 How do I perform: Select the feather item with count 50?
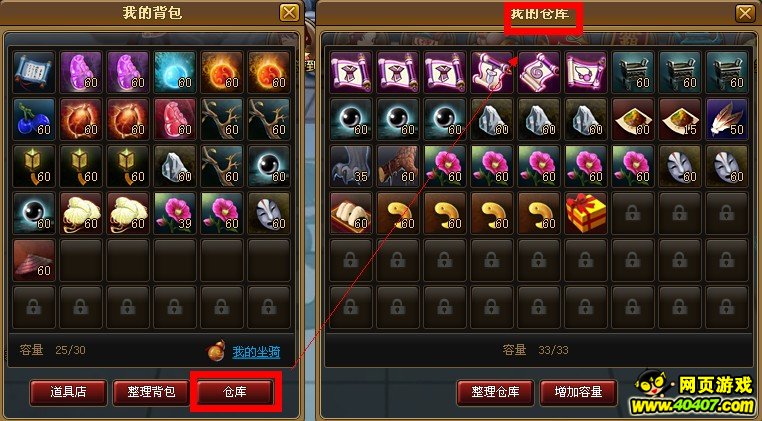click(x=727, y=119)
